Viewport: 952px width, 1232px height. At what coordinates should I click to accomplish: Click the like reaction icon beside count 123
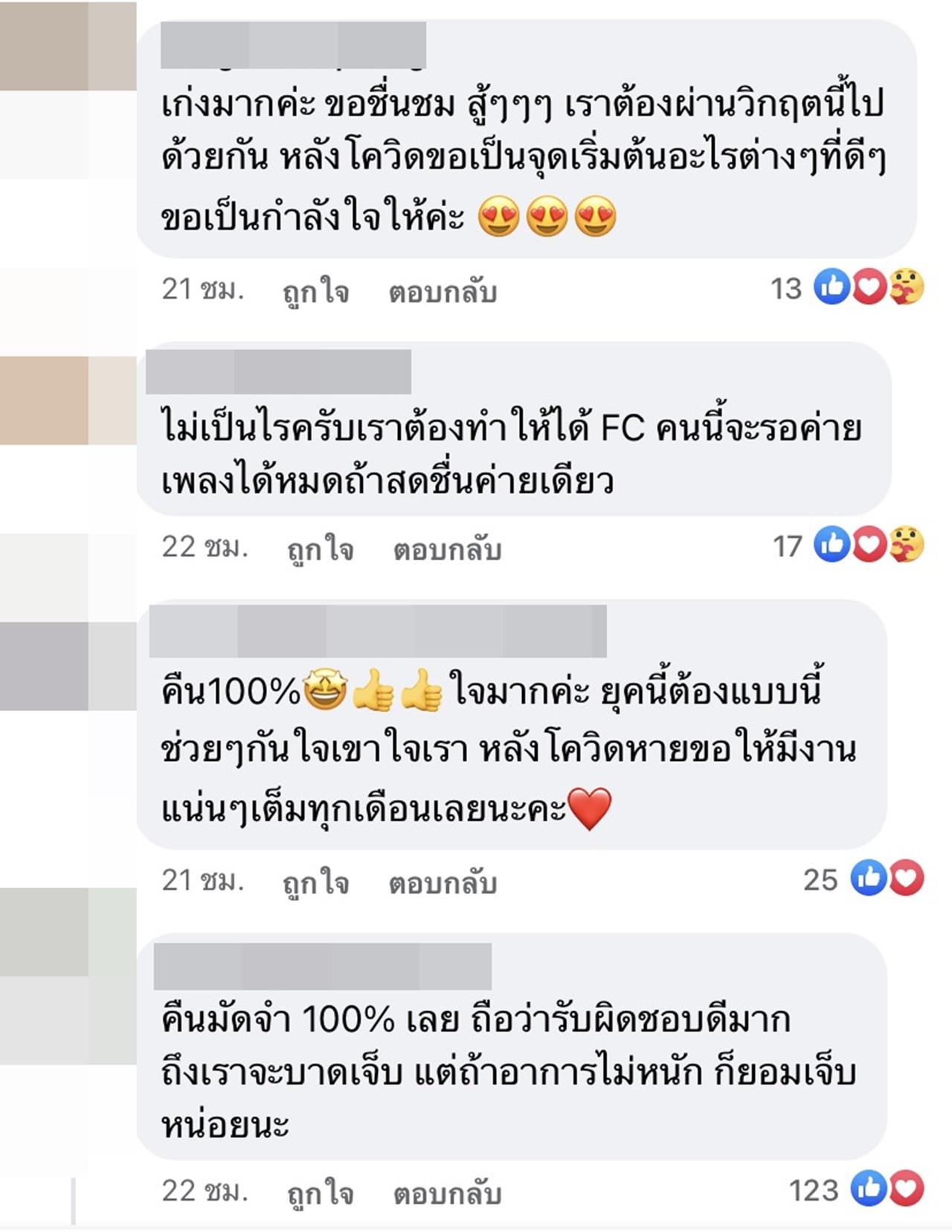pos(869,1188)
